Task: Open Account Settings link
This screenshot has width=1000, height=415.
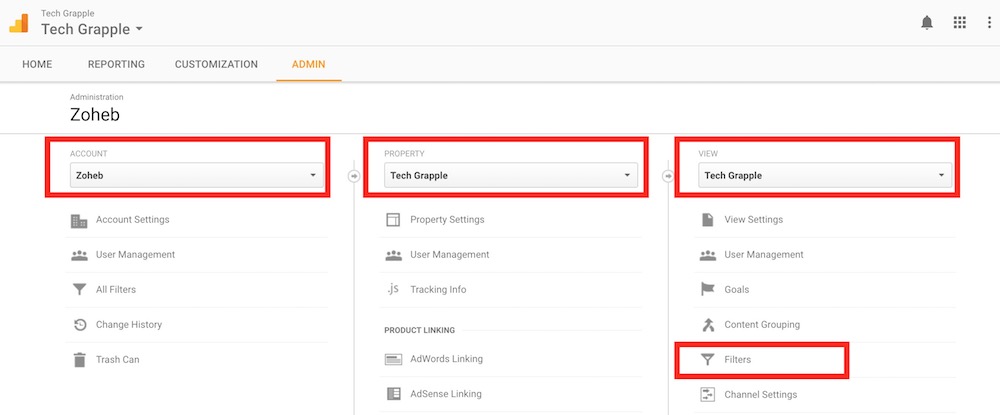Action: click(x=132, y=219)
